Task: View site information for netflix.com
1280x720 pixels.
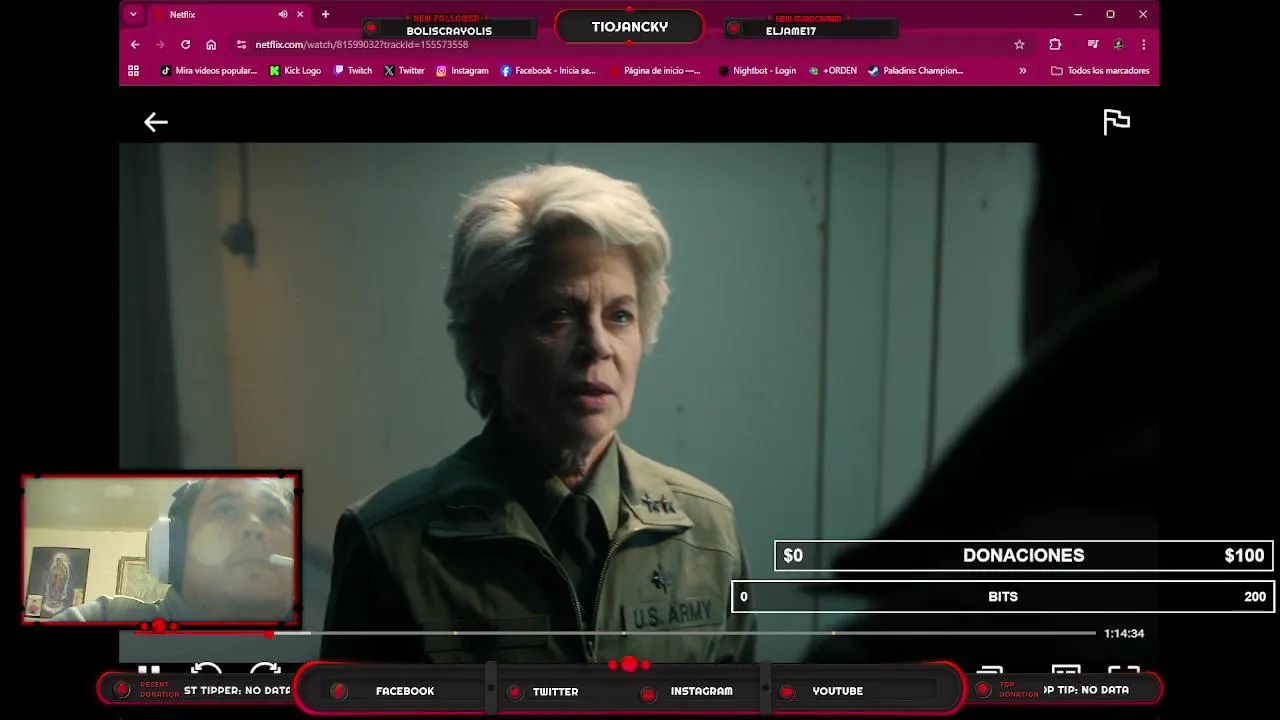Action: click(x=241, y=45)
